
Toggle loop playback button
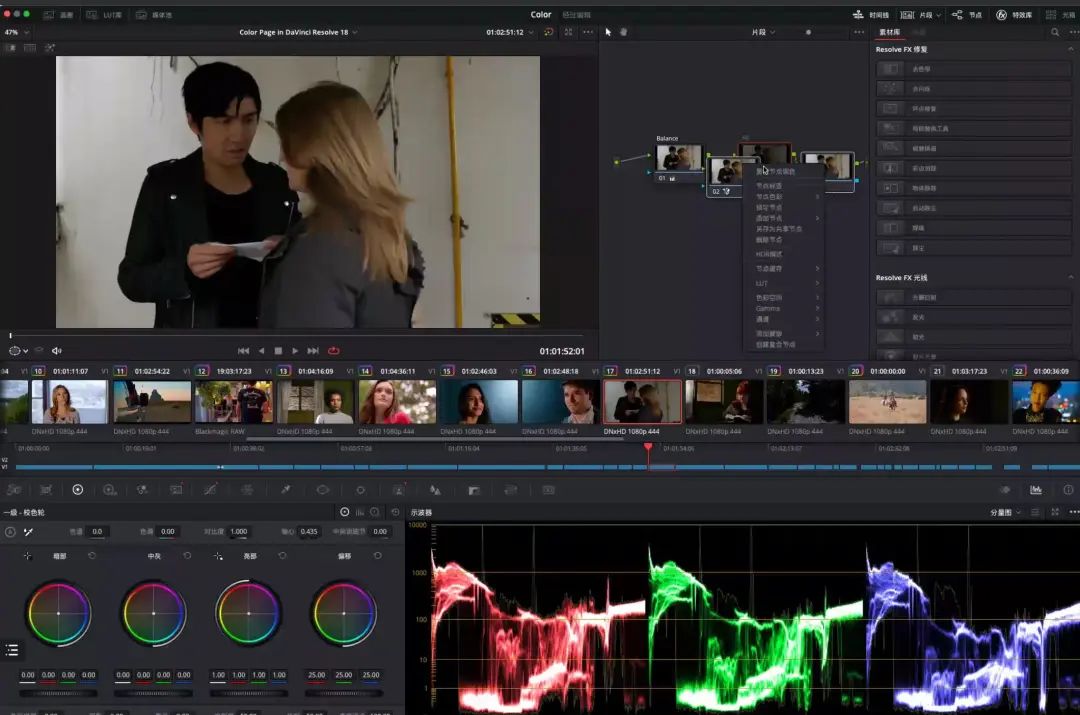tap(333, 351)
